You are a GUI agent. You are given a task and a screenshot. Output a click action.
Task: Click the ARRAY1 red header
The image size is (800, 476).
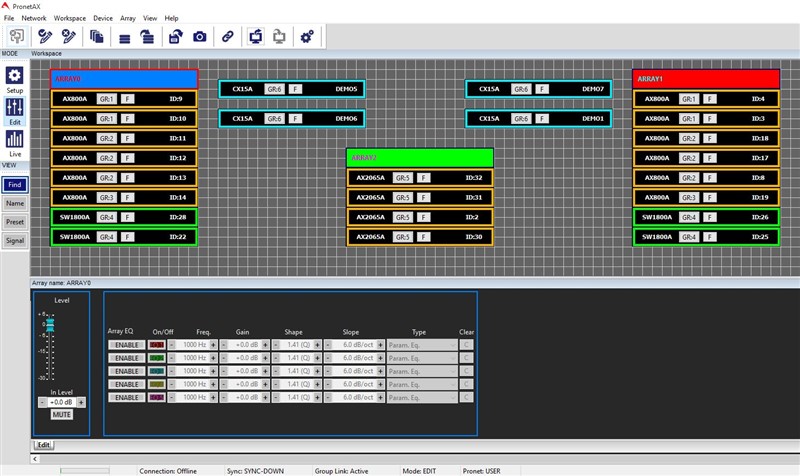706,79
